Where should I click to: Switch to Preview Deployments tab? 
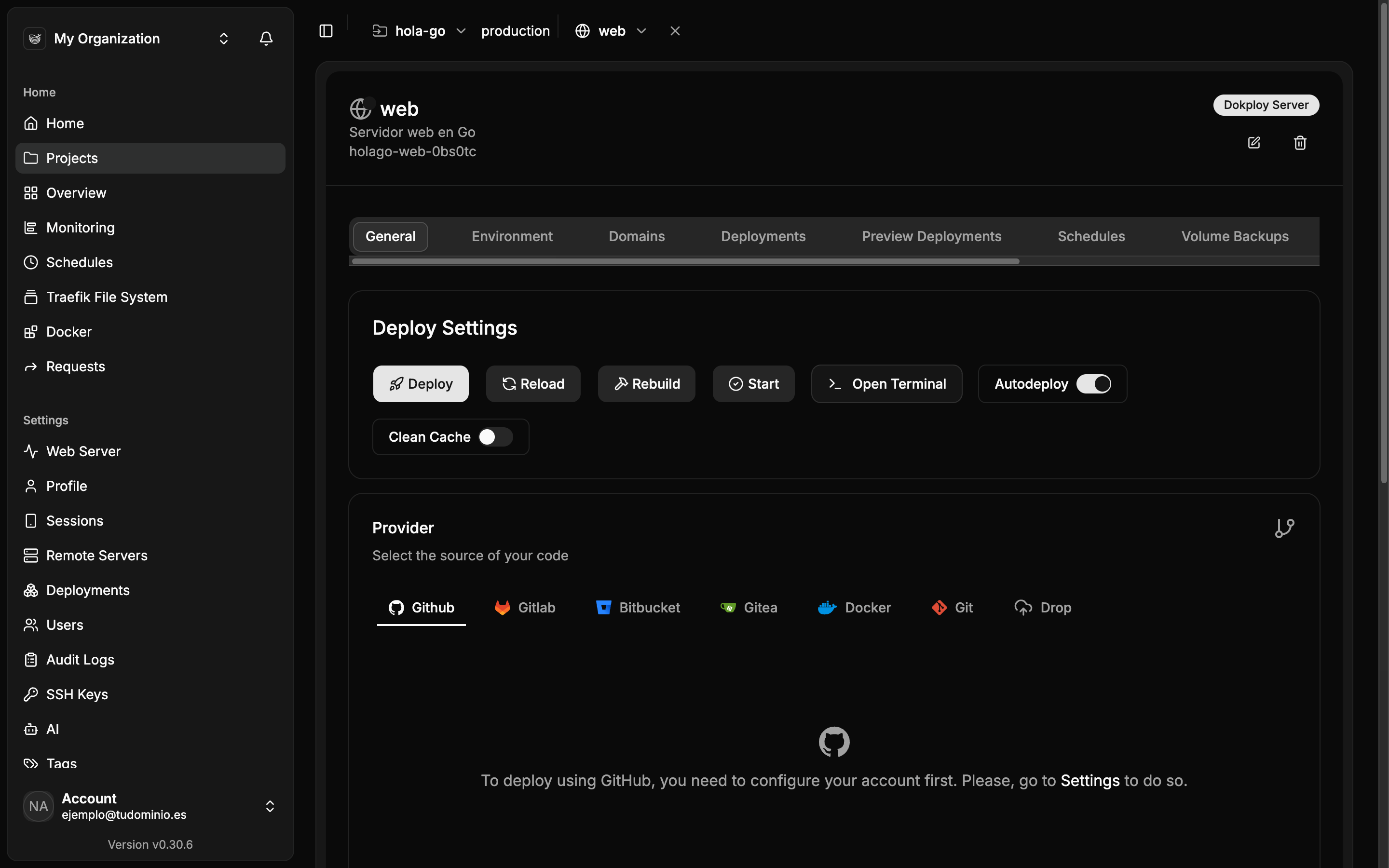click(932, 236)
